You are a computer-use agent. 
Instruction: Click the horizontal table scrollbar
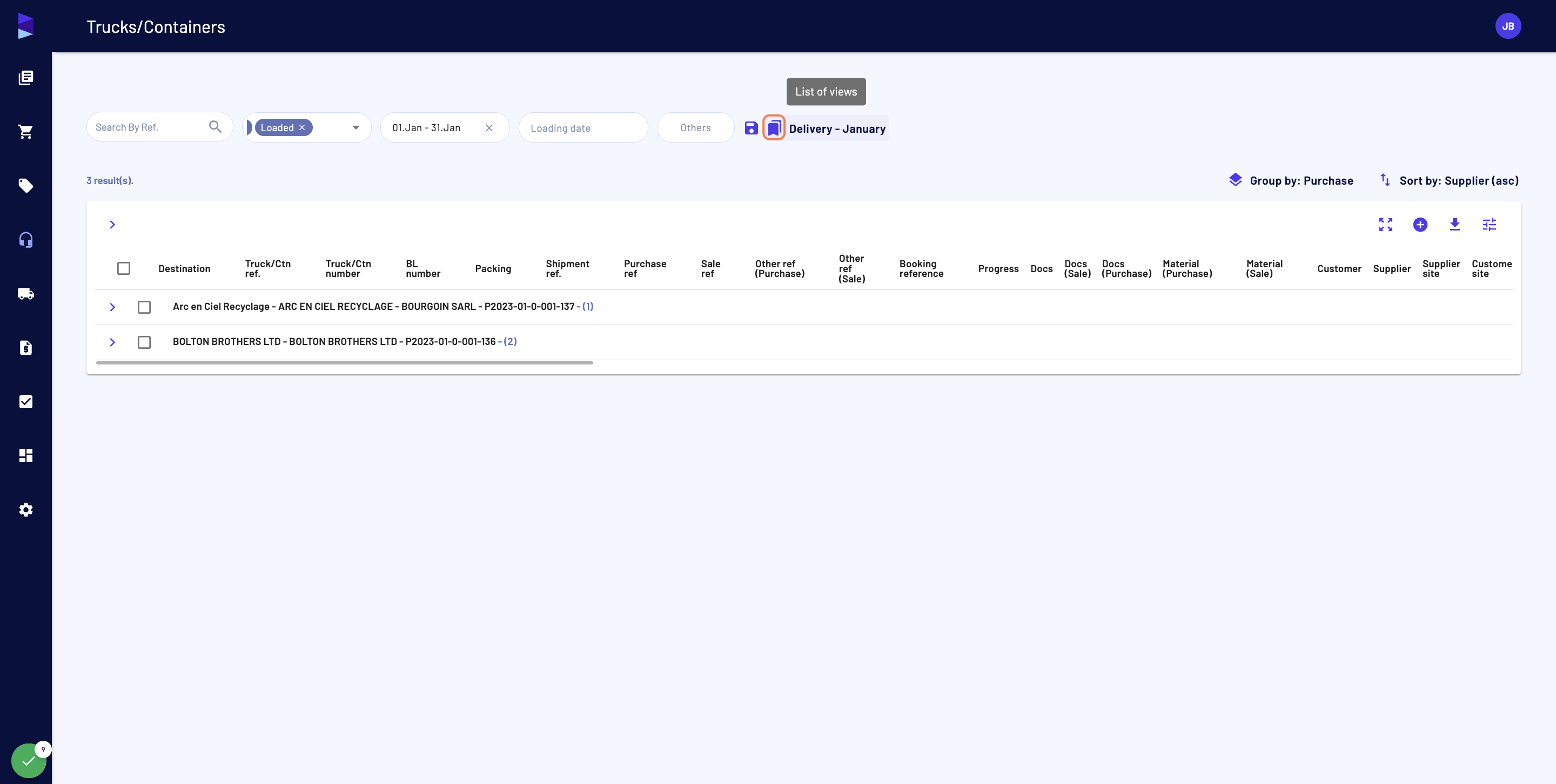pyautogui.click(x=344, y=363)
